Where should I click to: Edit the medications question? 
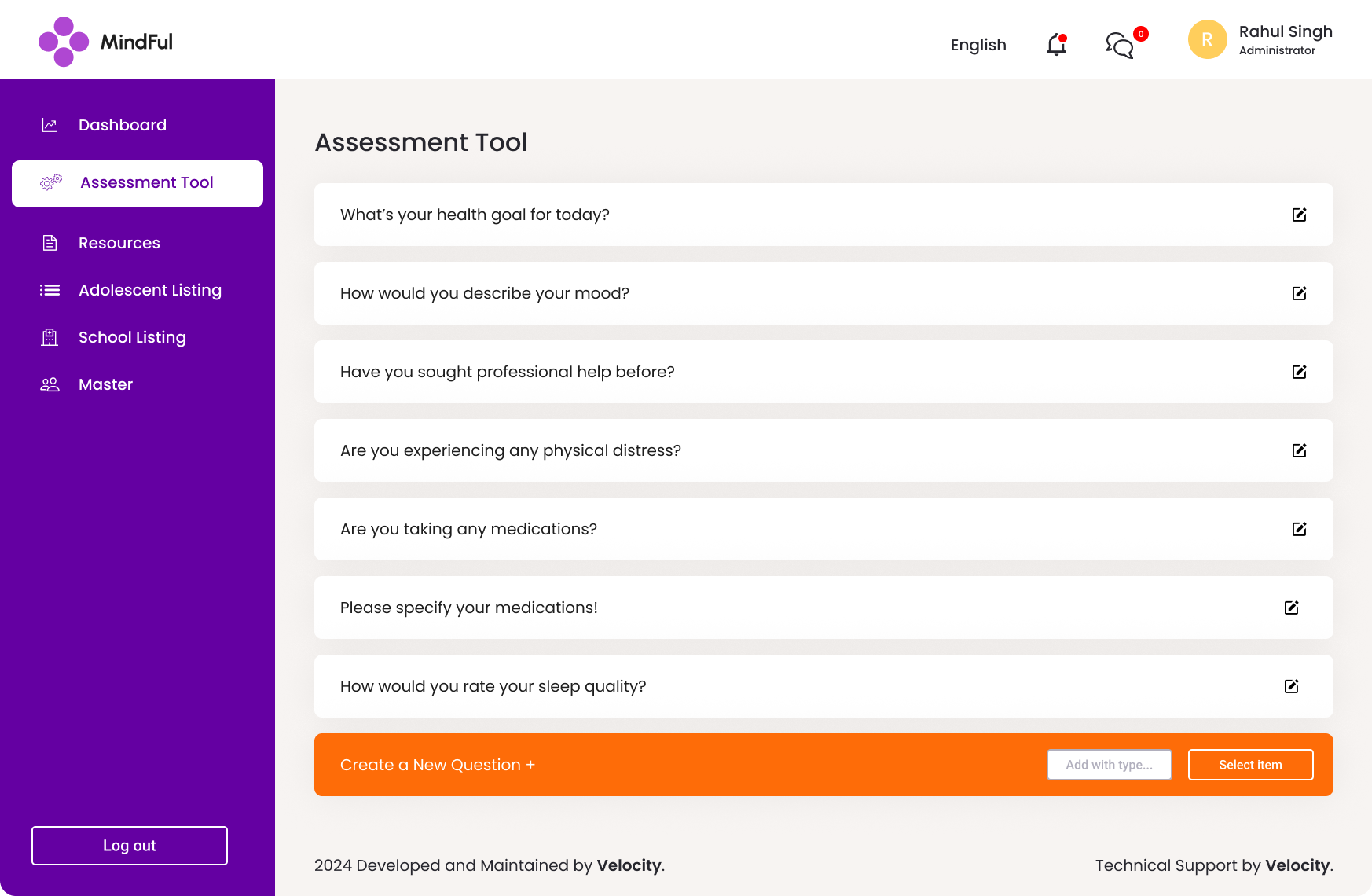click(x=1299, y=529)
